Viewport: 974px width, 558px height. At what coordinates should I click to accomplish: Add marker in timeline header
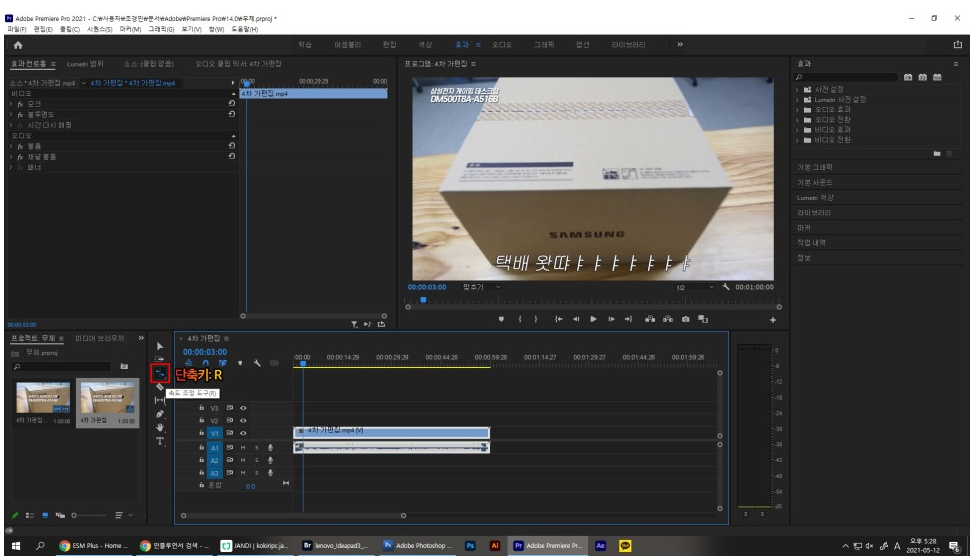click(240, 363)
